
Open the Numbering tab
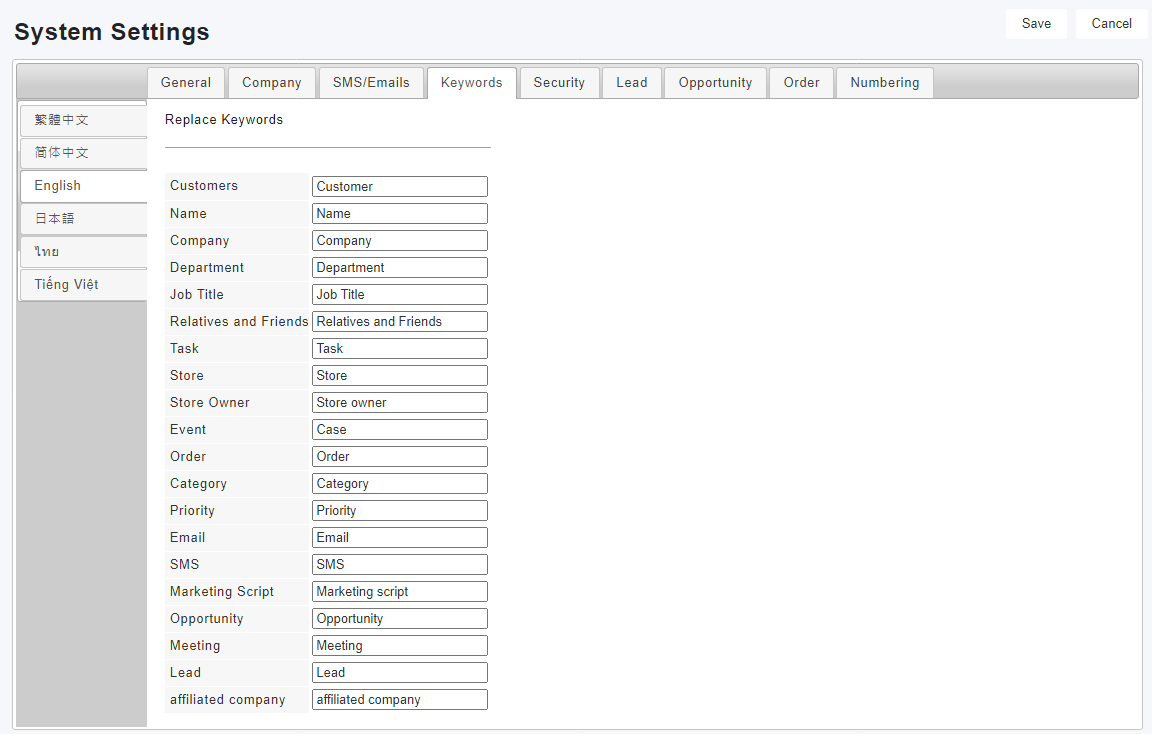884,83
